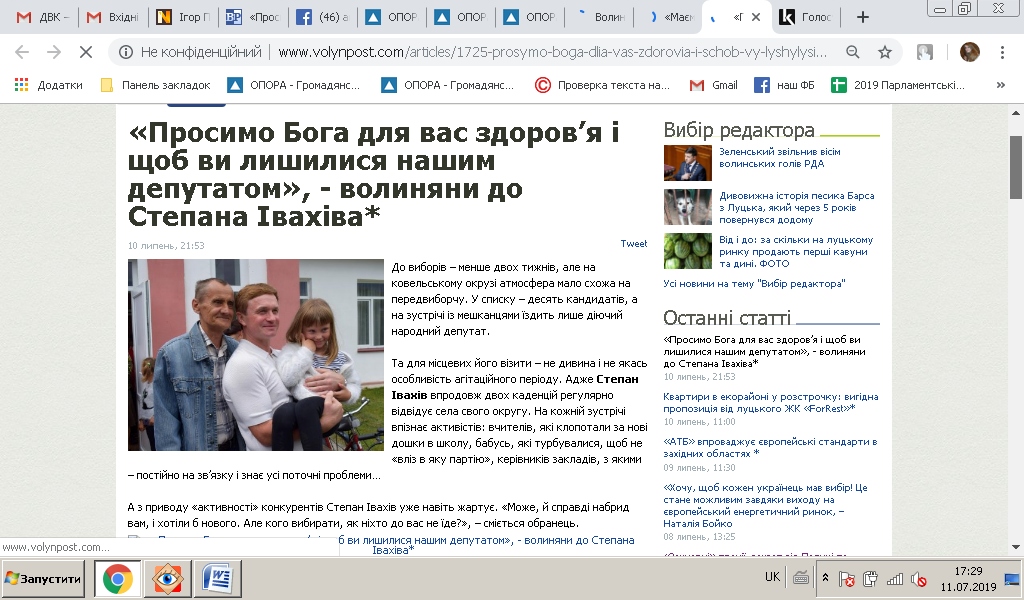The image size is (1024, 600).
Task: Click the power plug tray icon
Action: (x=870, y=578)
